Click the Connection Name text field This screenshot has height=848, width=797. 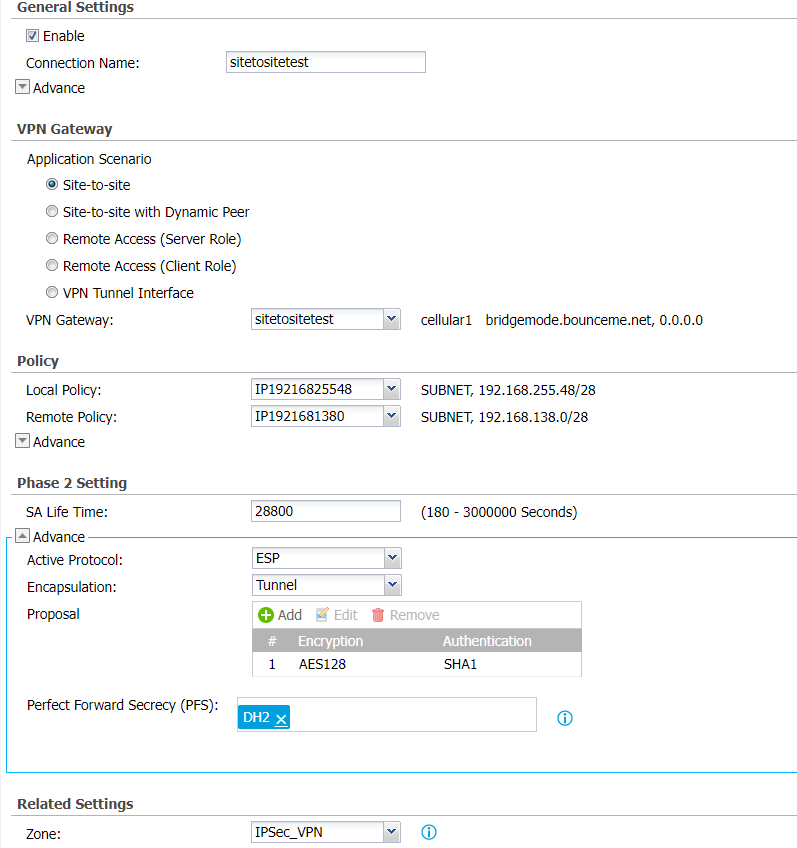coord(326,62)
